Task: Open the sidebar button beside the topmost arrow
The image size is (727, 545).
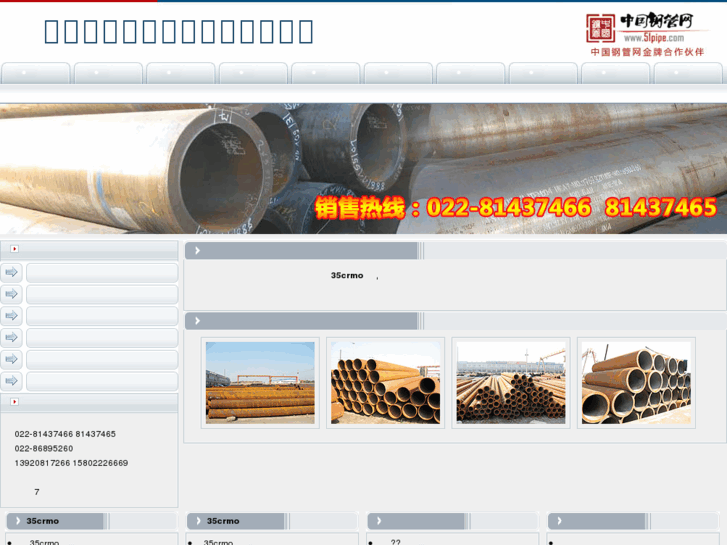Action: [x=102, y=273]
